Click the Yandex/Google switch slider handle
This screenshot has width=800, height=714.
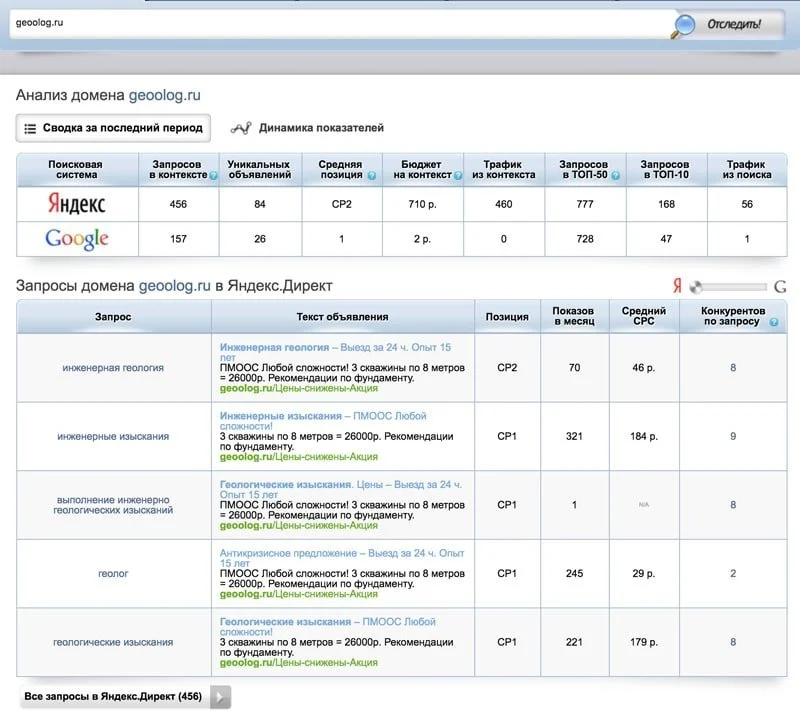(695, 287)
